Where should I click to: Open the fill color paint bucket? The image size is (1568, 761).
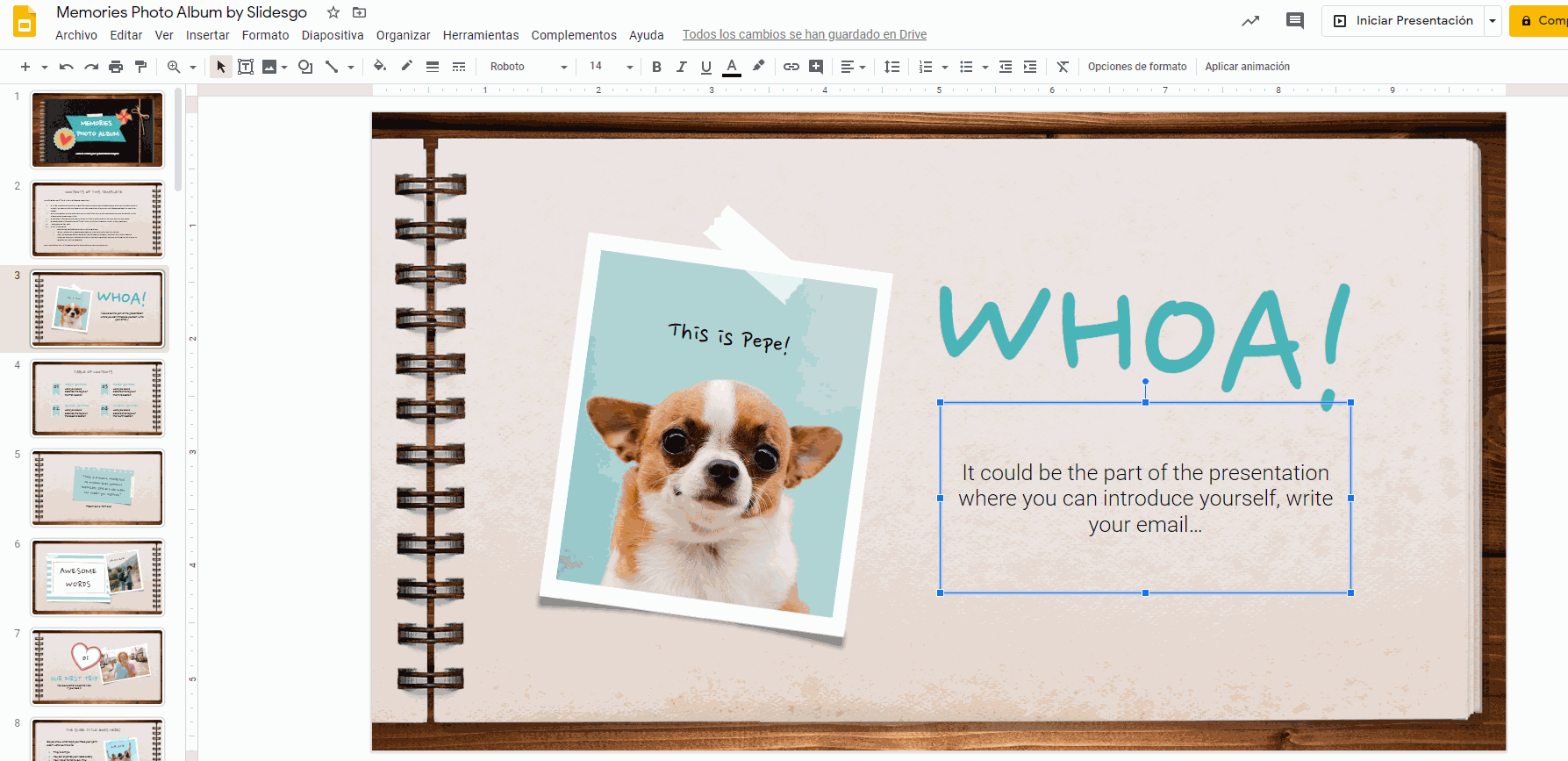tap(380, 66)
